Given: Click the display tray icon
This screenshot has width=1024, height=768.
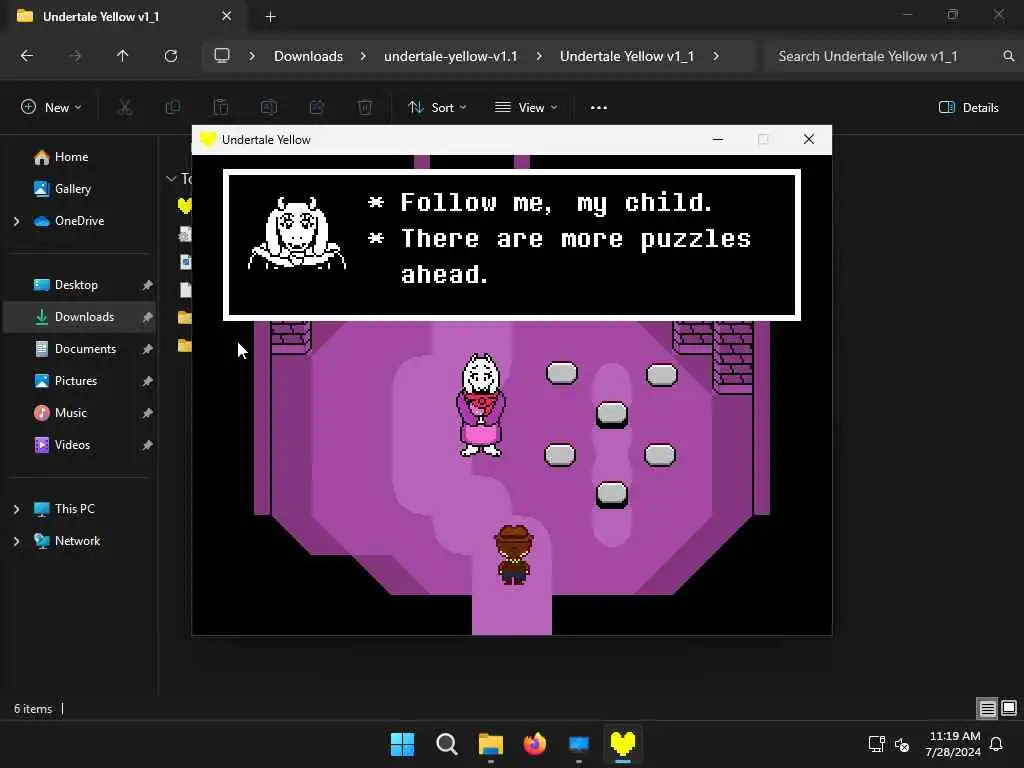Looking at the screenshot, I should pos(876,744).
